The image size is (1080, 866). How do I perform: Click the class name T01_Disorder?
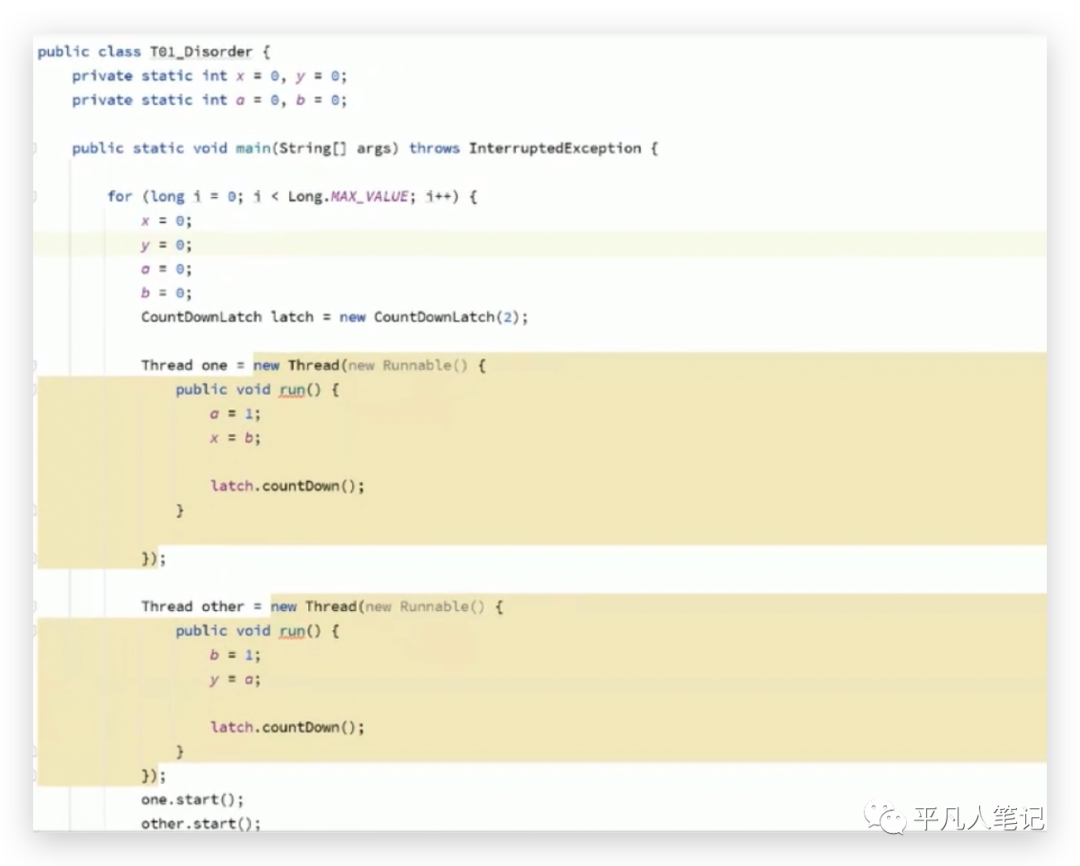pyautogui.click(x=201, y=52)
